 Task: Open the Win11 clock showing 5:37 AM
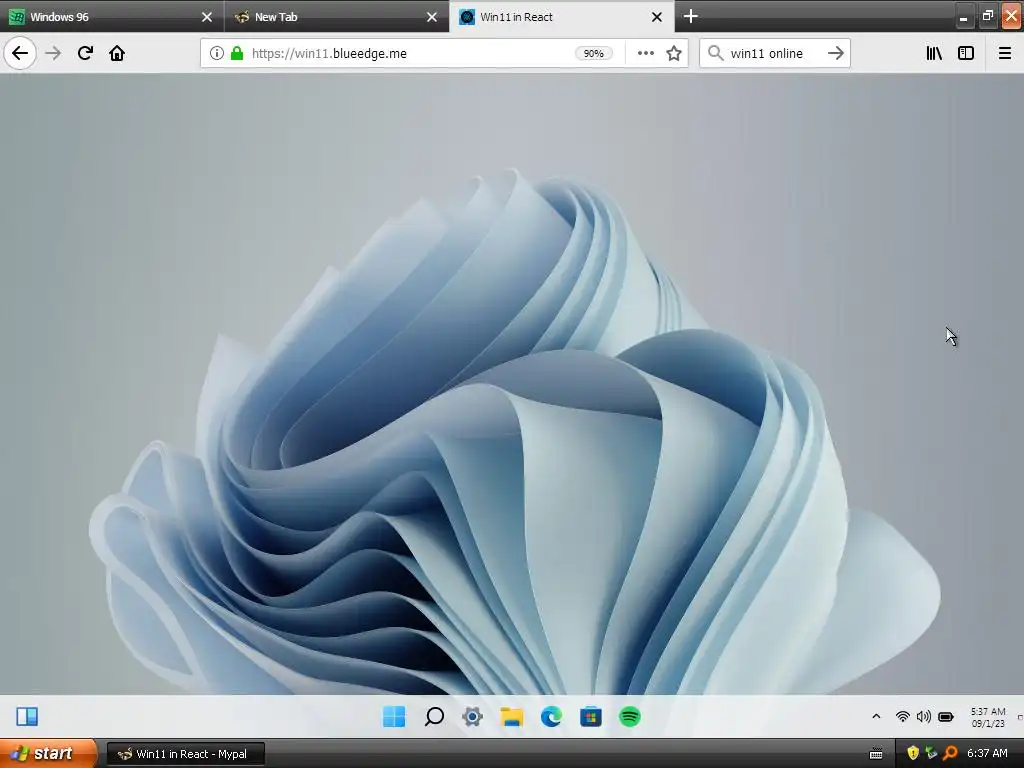click(987, 717)
